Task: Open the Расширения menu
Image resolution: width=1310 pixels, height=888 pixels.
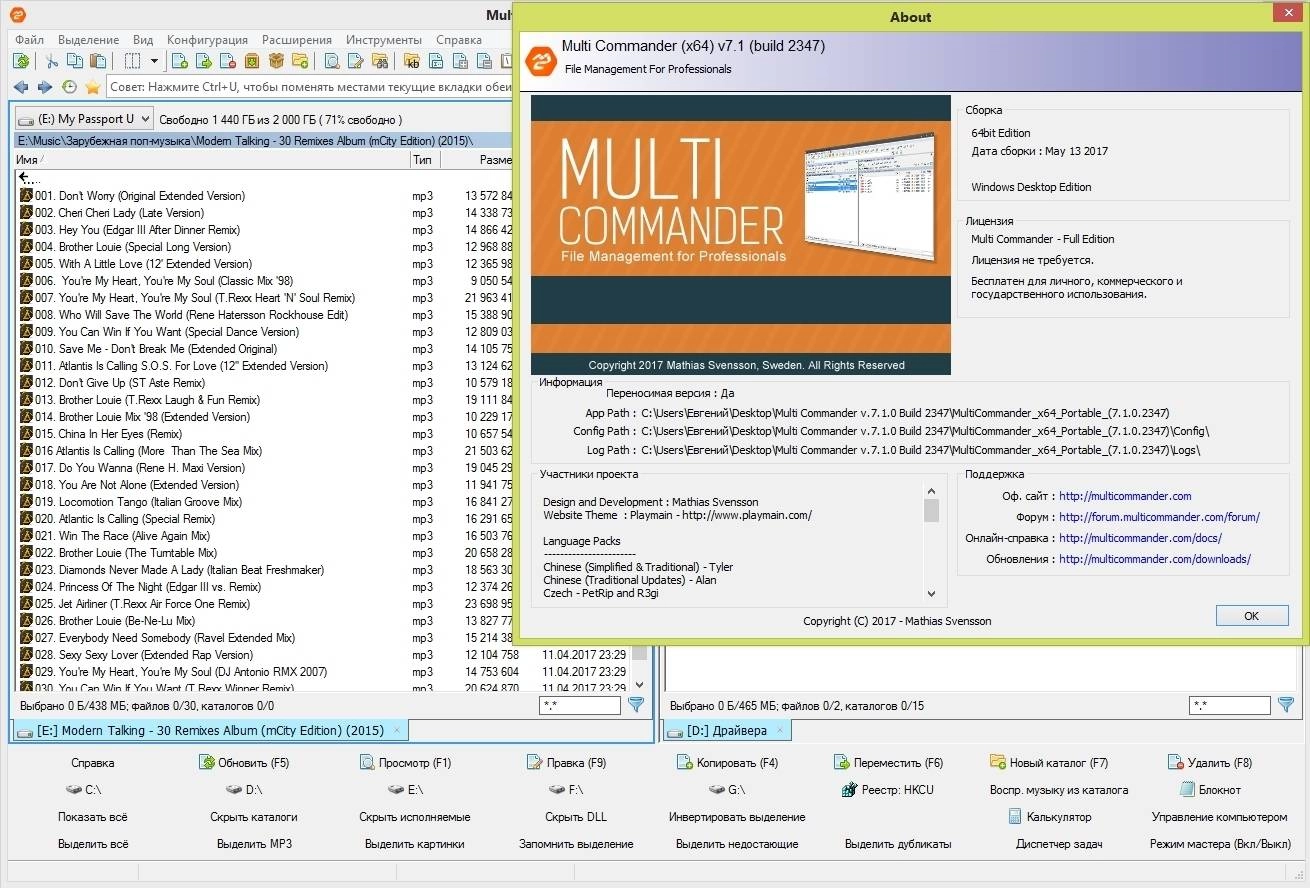Action: click(x=297, y=40)
